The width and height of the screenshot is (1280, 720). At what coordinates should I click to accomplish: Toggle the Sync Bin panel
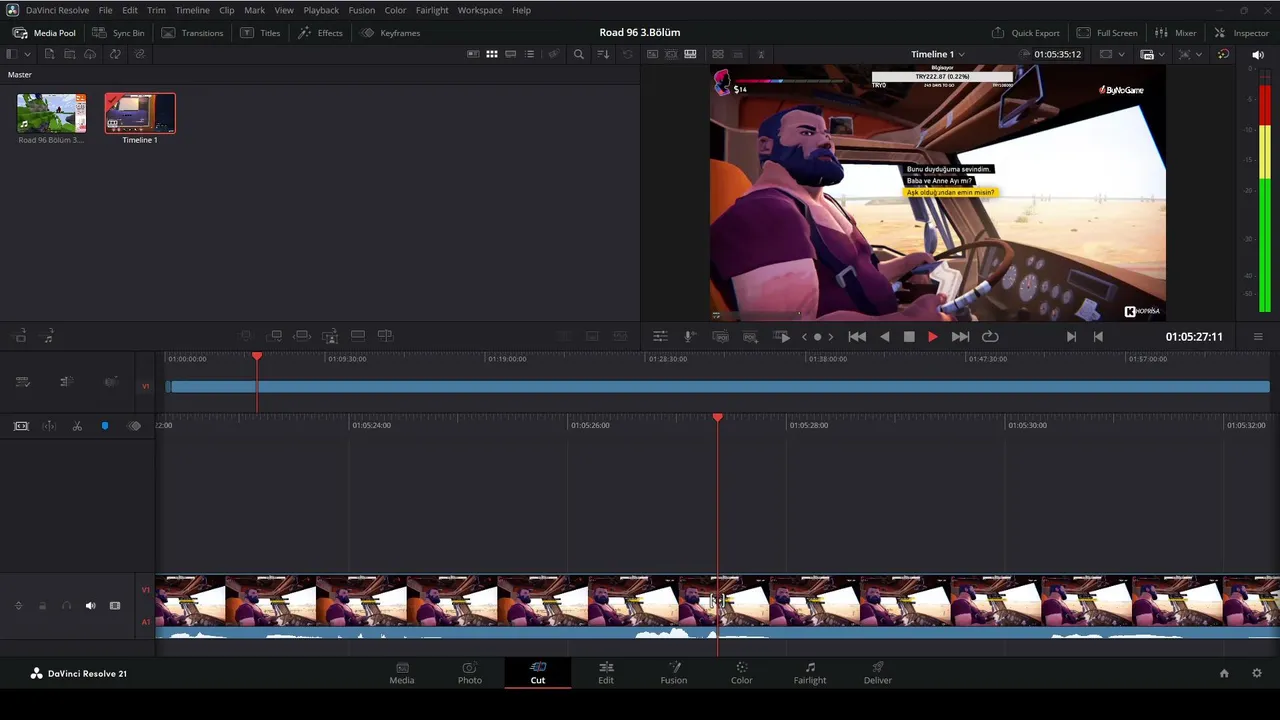coord(117,33)
